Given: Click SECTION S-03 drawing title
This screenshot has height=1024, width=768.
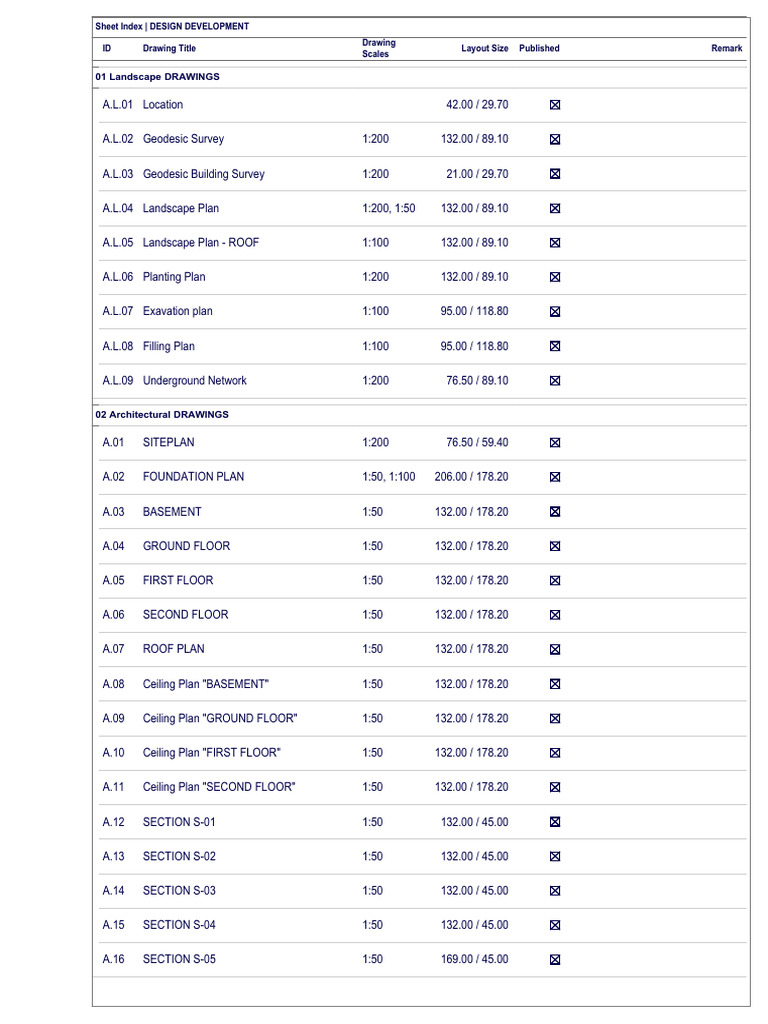Looking at the screenshot, I should (179, 890).
